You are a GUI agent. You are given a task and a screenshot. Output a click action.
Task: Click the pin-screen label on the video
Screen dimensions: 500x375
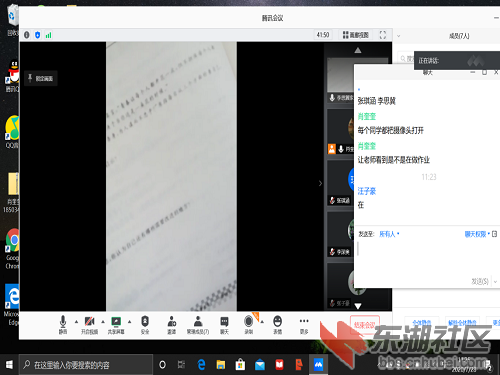(x=41, y=78)
